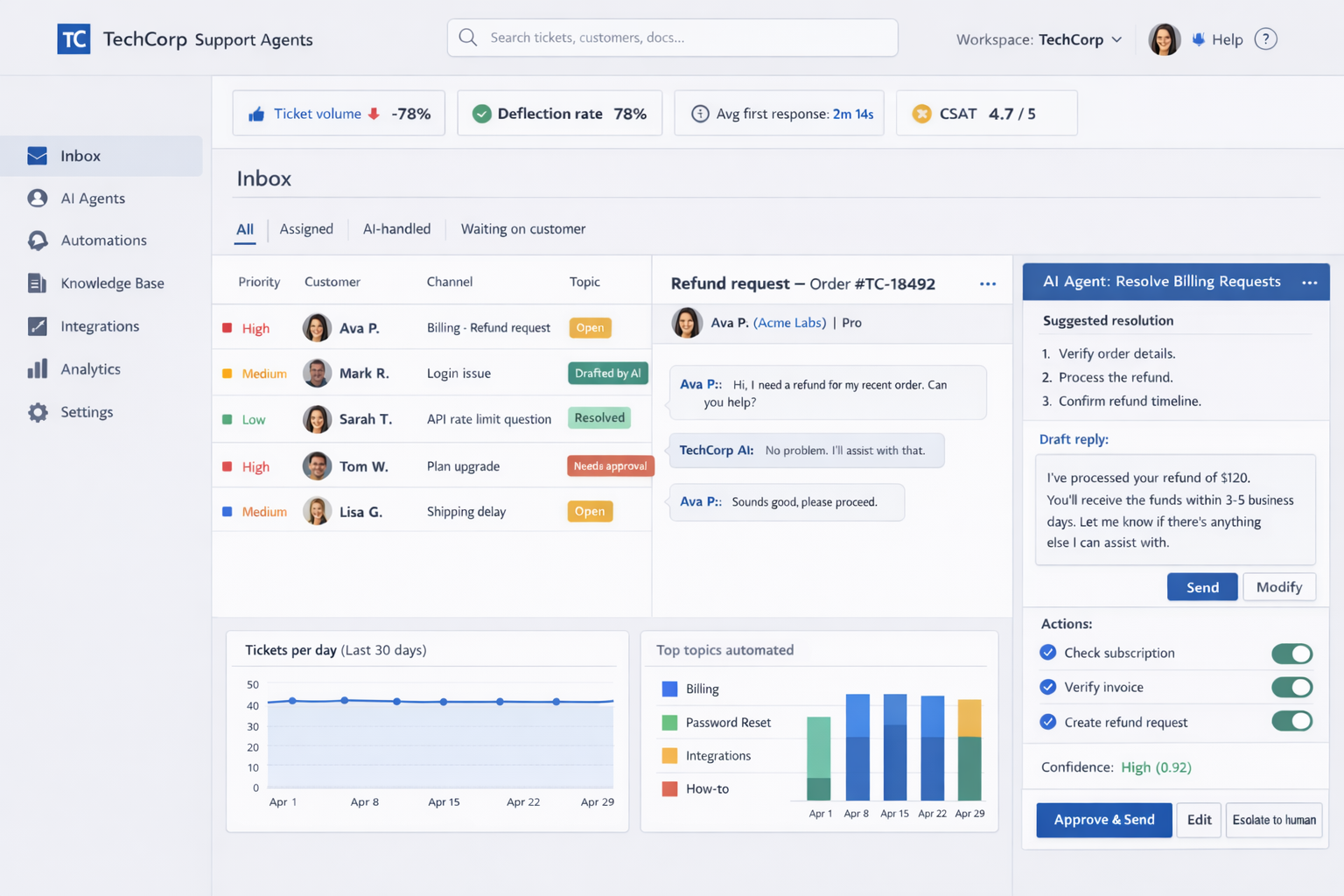
Task: Select AI Agents in the sidebar
Action: tap(93, 198)
